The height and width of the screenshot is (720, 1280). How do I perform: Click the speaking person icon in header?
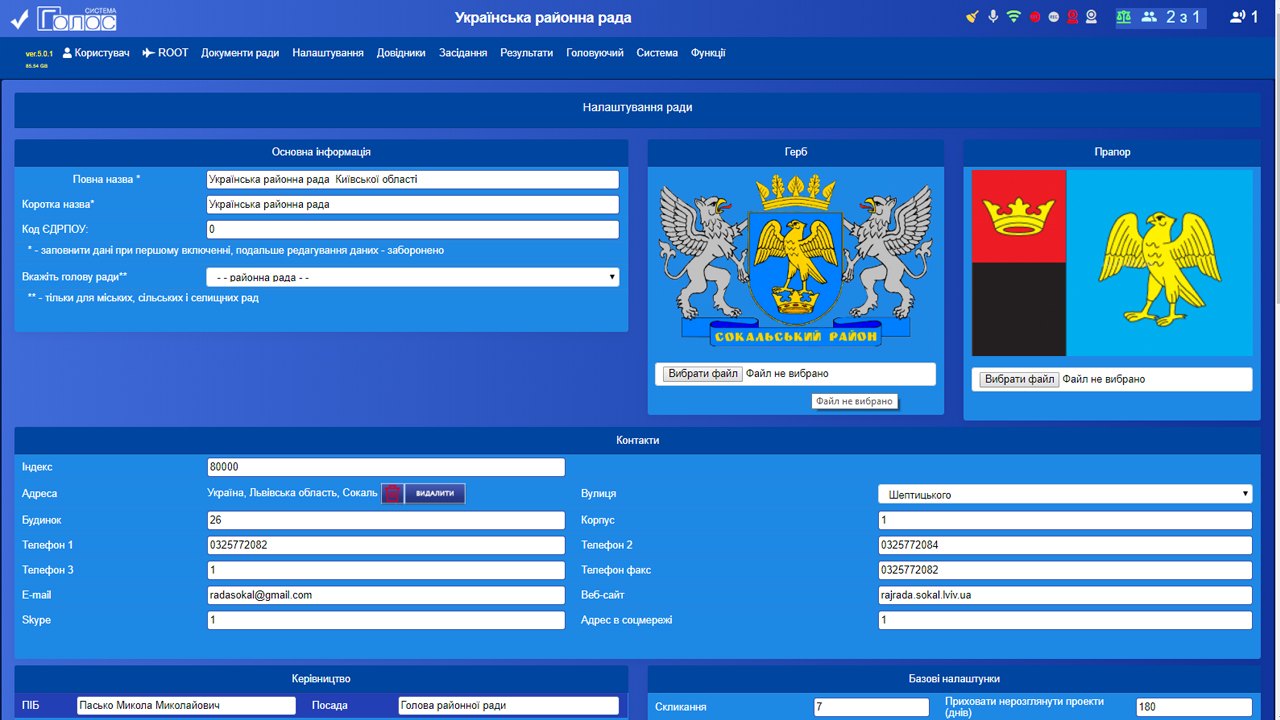tap(1238, 17)
